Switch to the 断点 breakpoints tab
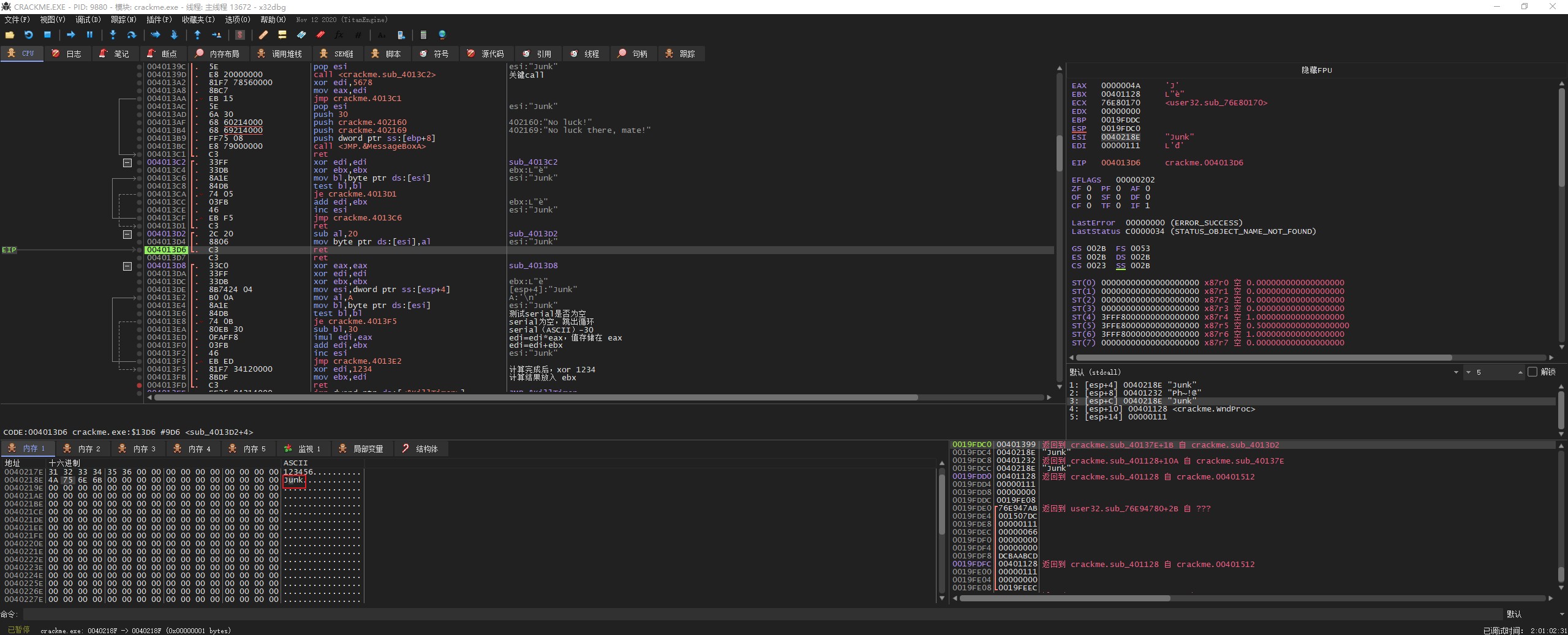 (162, 54)
